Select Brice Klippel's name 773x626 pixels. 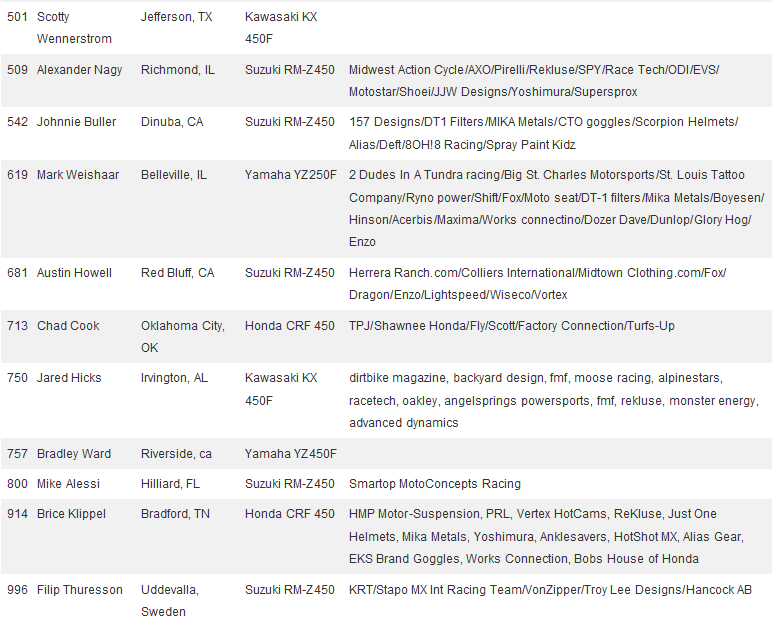pyautogui.click(x=74, y=514)
